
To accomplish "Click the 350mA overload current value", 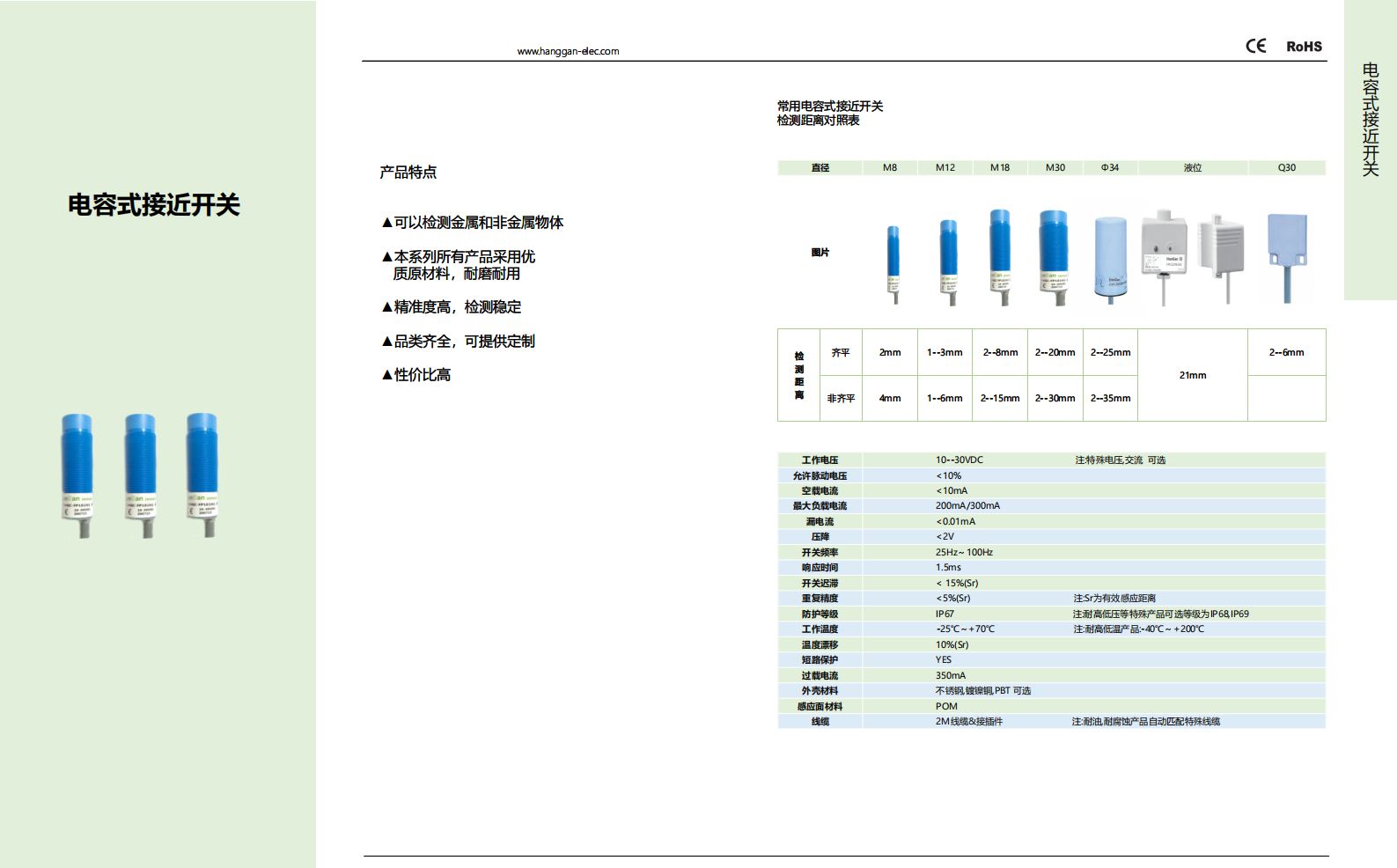I will tap(950, 676).
